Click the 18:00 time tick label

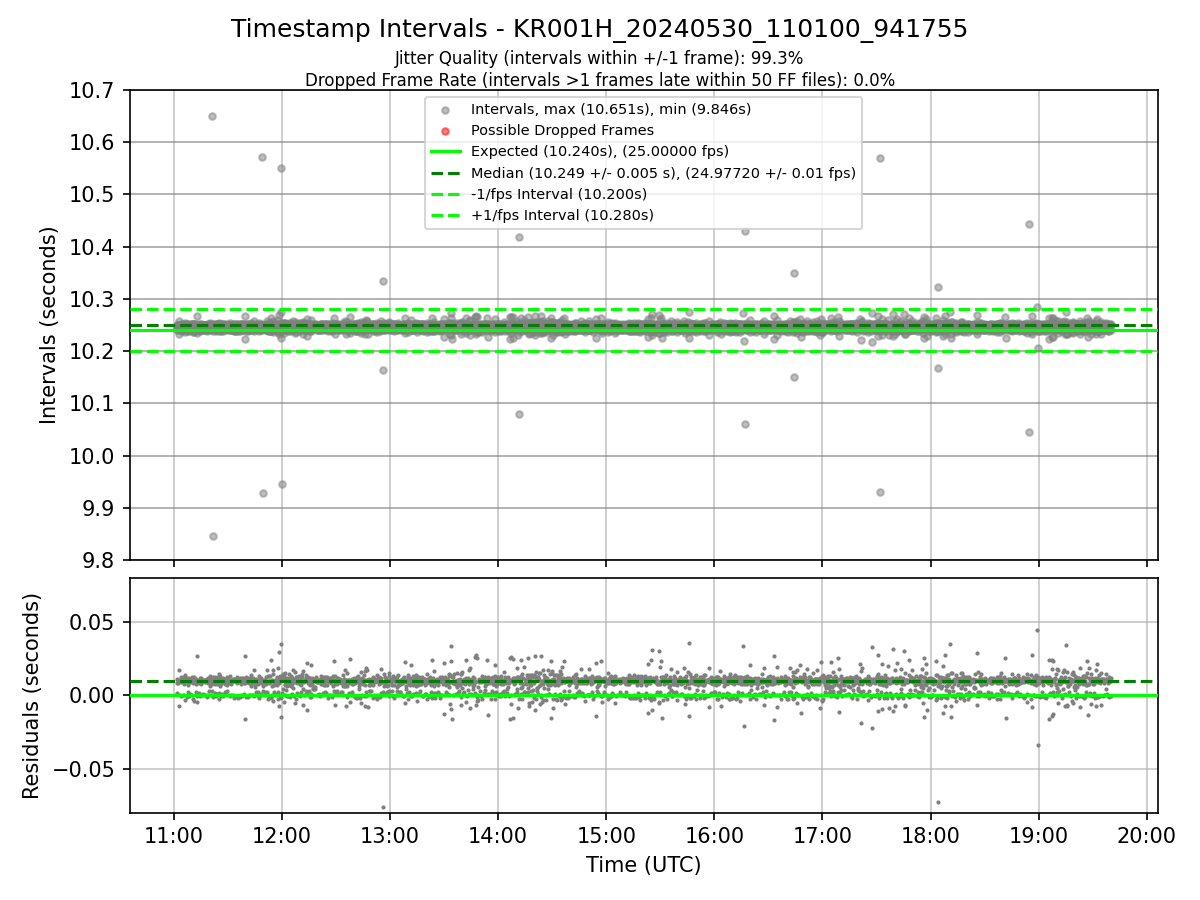click(930, 835)
